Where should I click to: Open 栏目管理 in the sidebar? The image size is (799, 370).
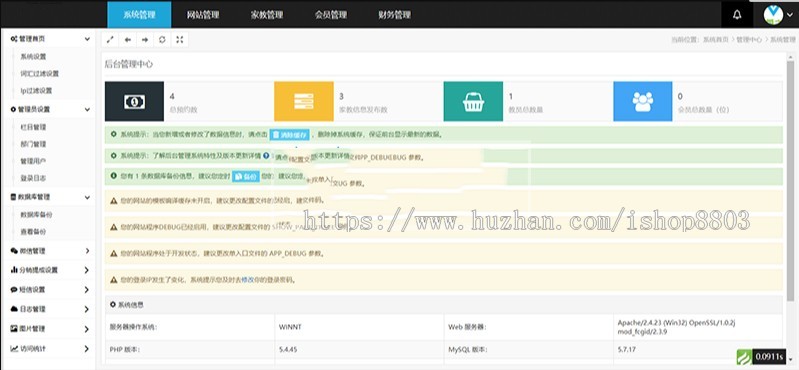tap(33, 127)
